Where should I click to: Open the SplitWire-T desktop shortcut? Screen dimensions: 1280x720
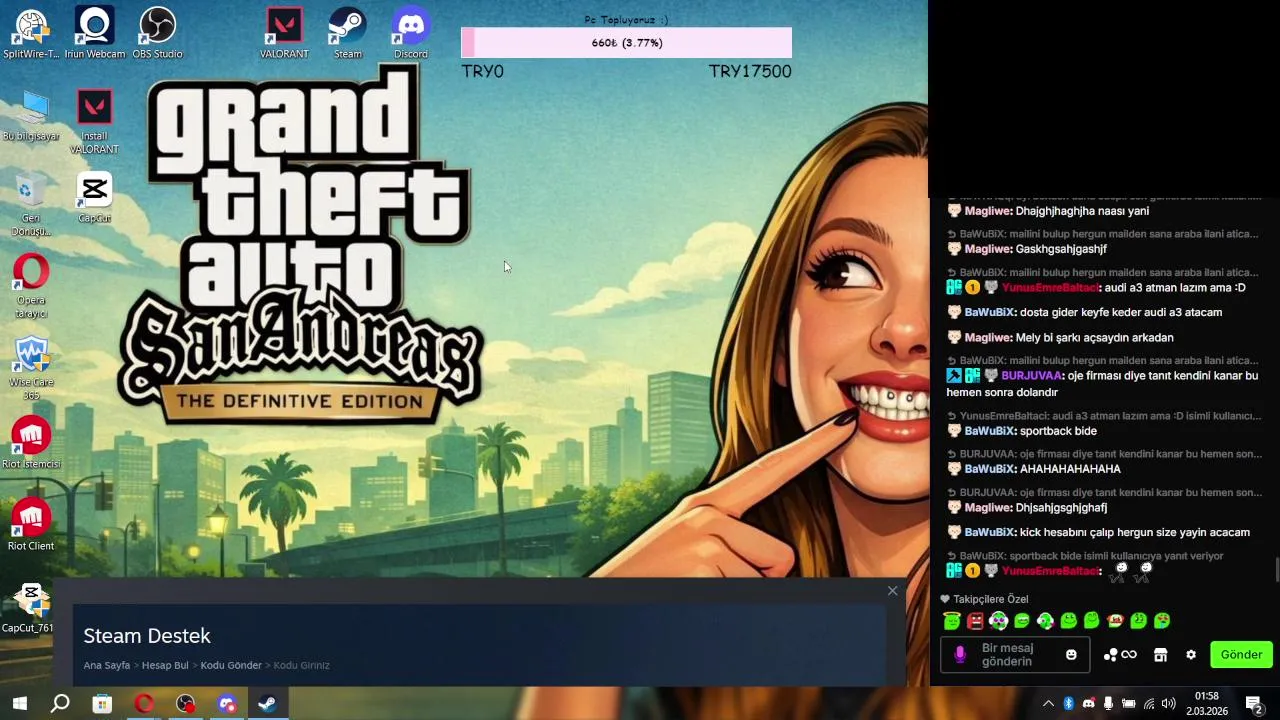pos(31,33)
